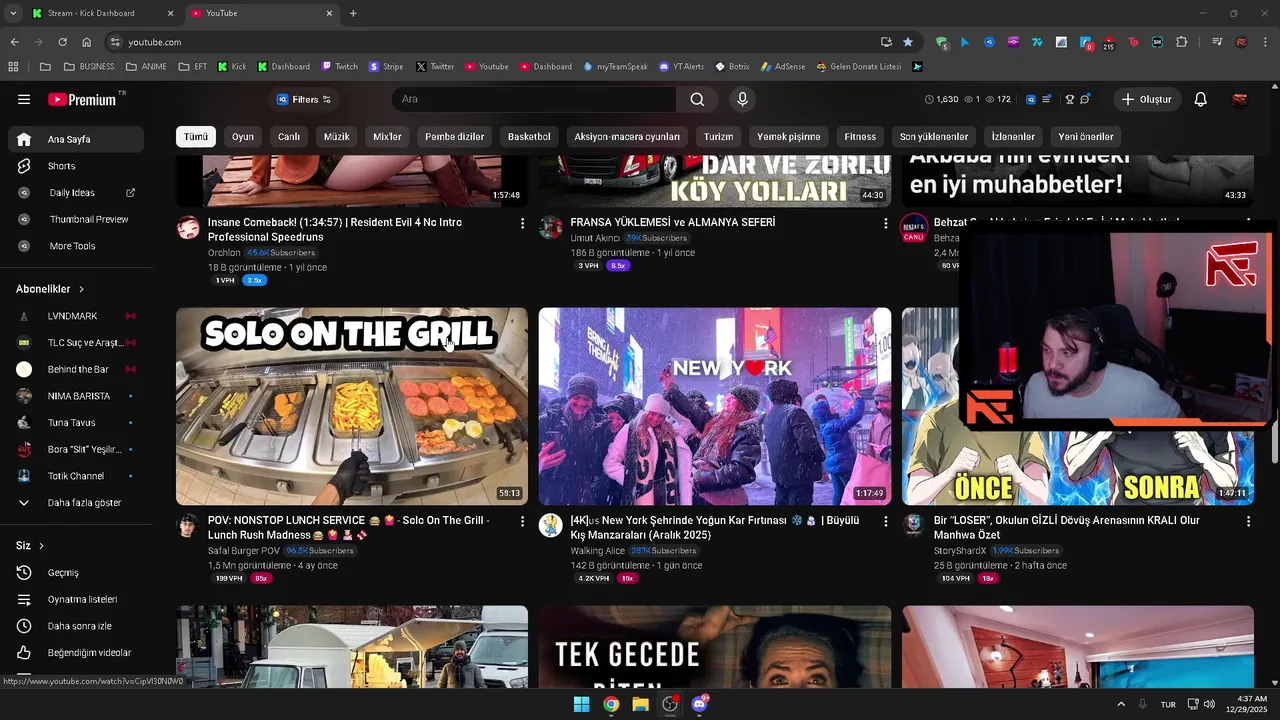1280x720 pixels.
Task: Click the Oluştur create button
Action: [1146, 99]
